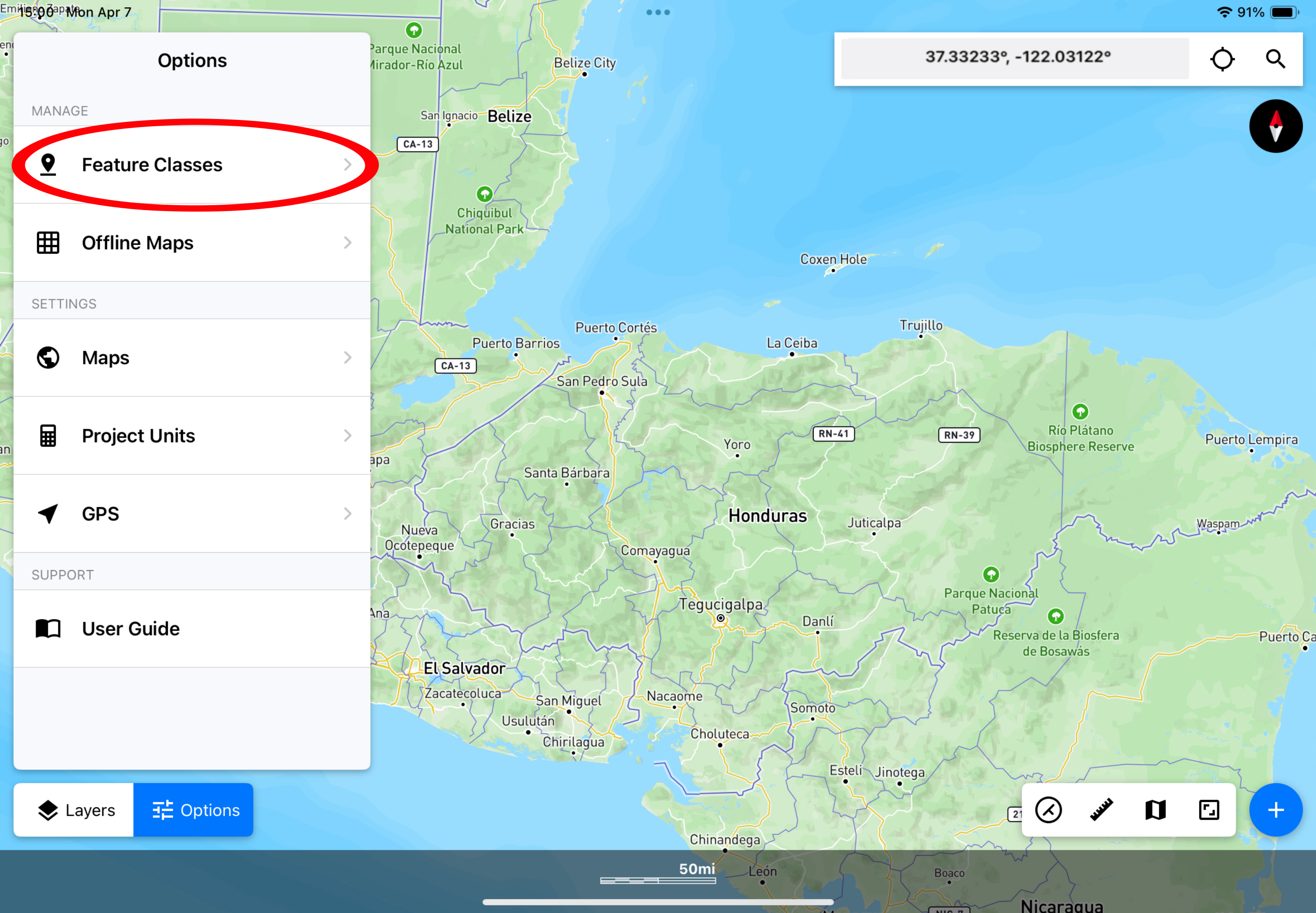Expand Project Units chevron
Viewport: 1316px width, 913px height.
click(348, 436)
